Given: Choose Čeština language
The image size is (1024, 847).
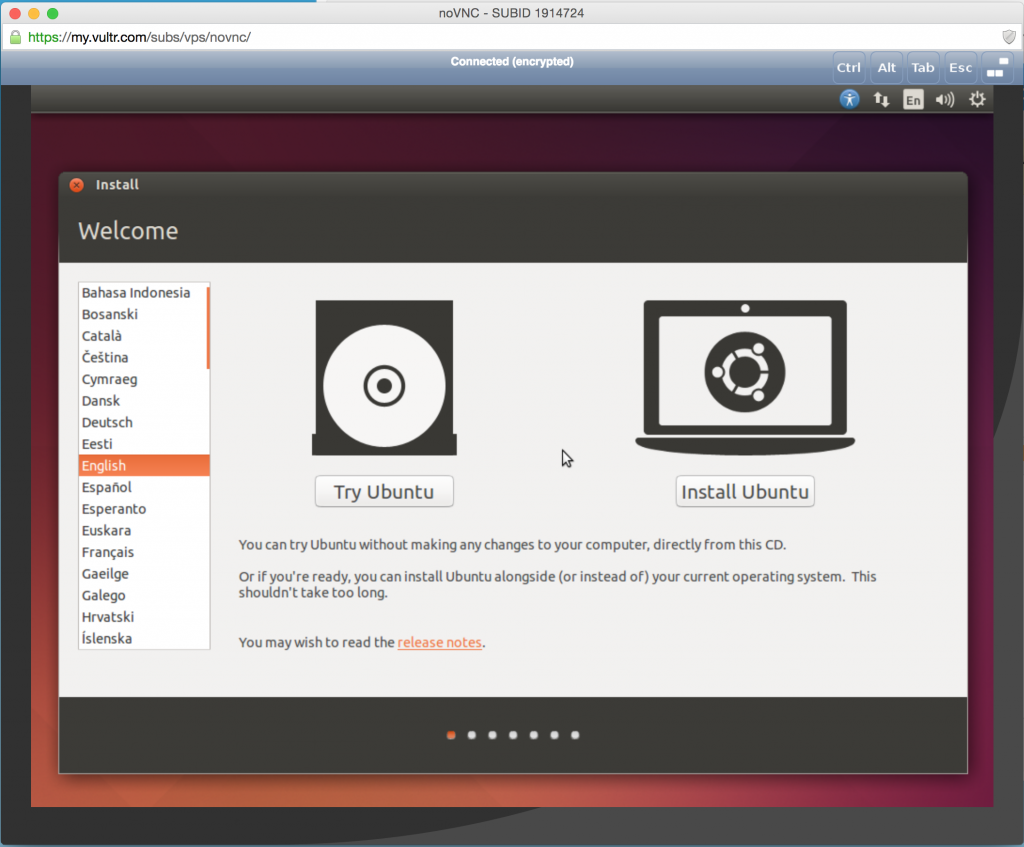Looking at the screenshot, I should 142,357.
